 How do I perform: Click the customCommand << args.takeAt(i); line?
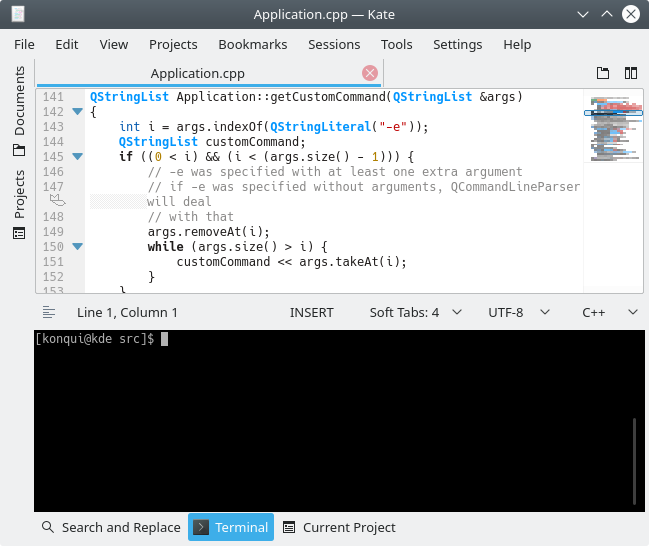(291, 262)
